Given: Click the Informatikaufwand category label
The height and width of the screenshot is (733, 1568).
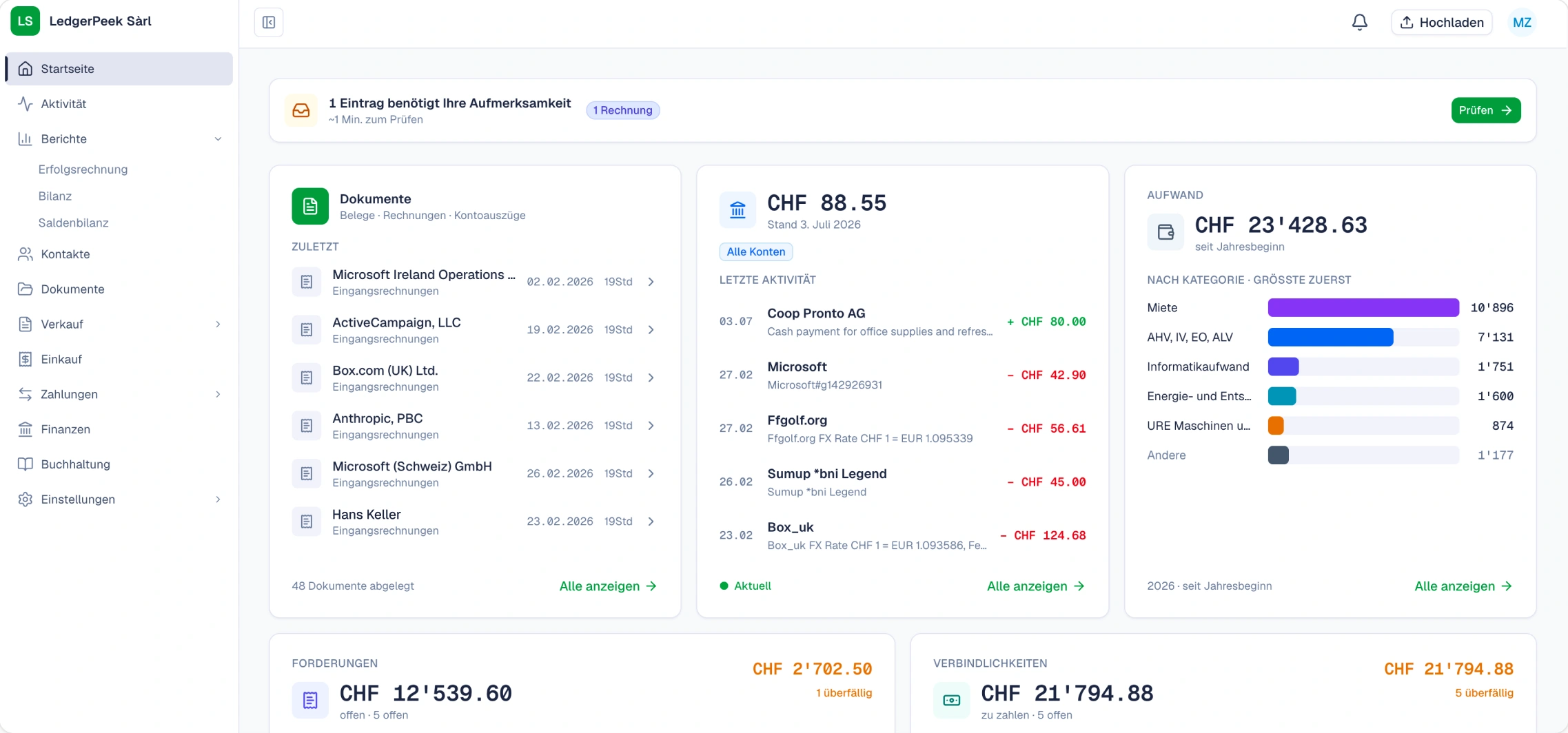Looking at the screenshot, I should [1198, 367].
